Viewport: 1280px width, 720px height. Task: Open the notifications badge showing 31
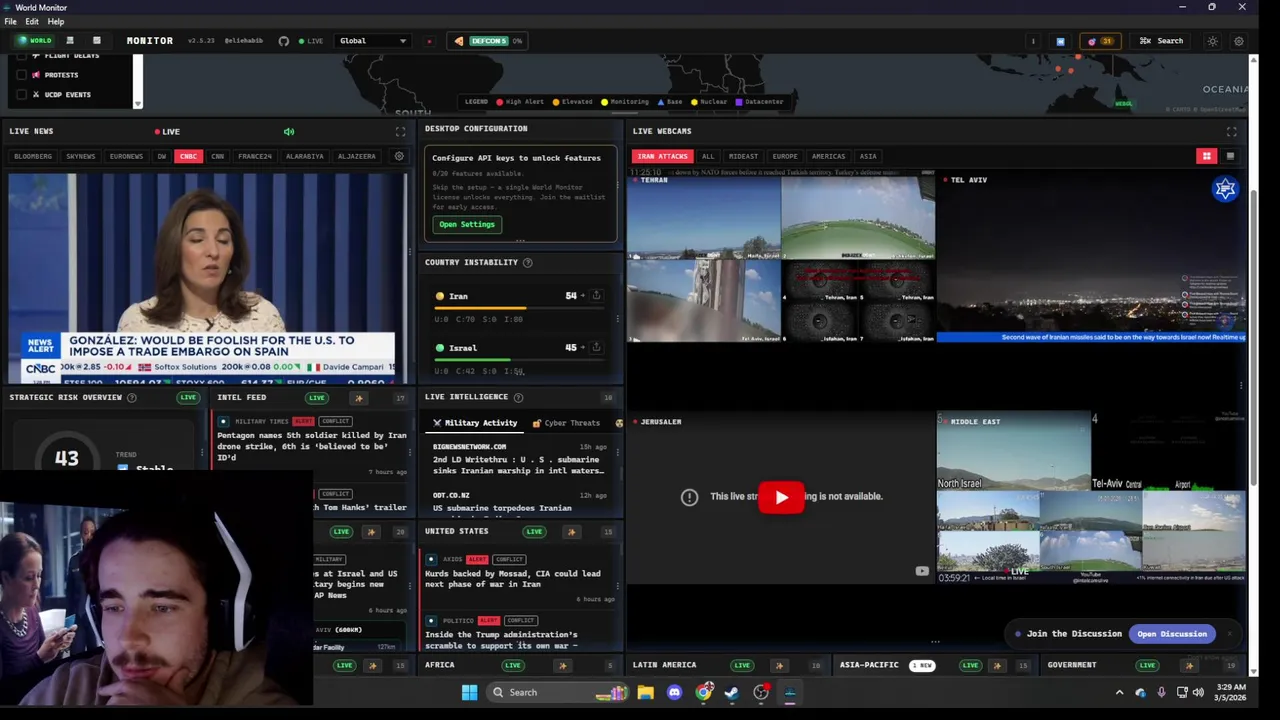coord(1100,41)
